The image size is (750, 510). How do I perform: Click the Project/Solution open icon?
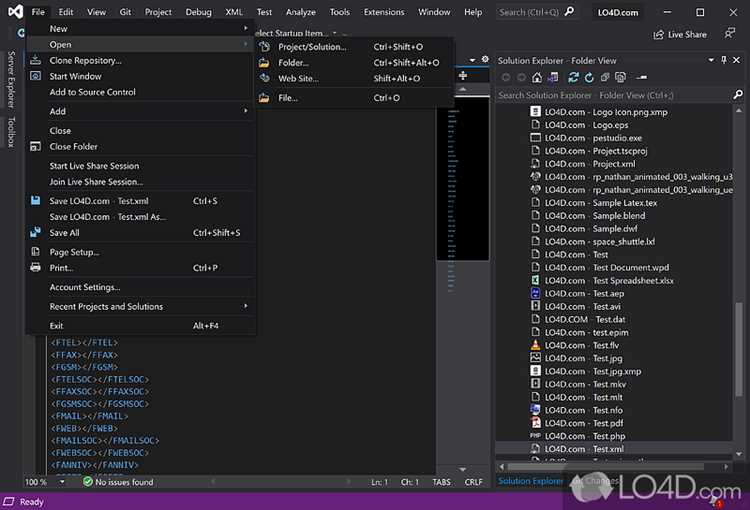(x=265, y=46)
